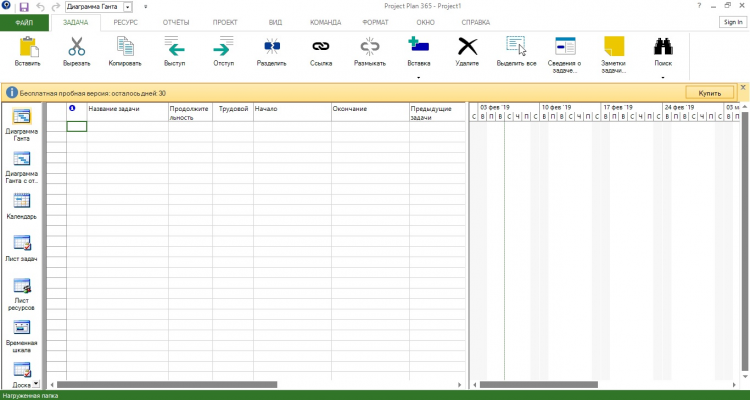Image resolution: width=750 pixels, height=400 pixels.
Task: Click the application logo icon
Action: tap(7, 6)
